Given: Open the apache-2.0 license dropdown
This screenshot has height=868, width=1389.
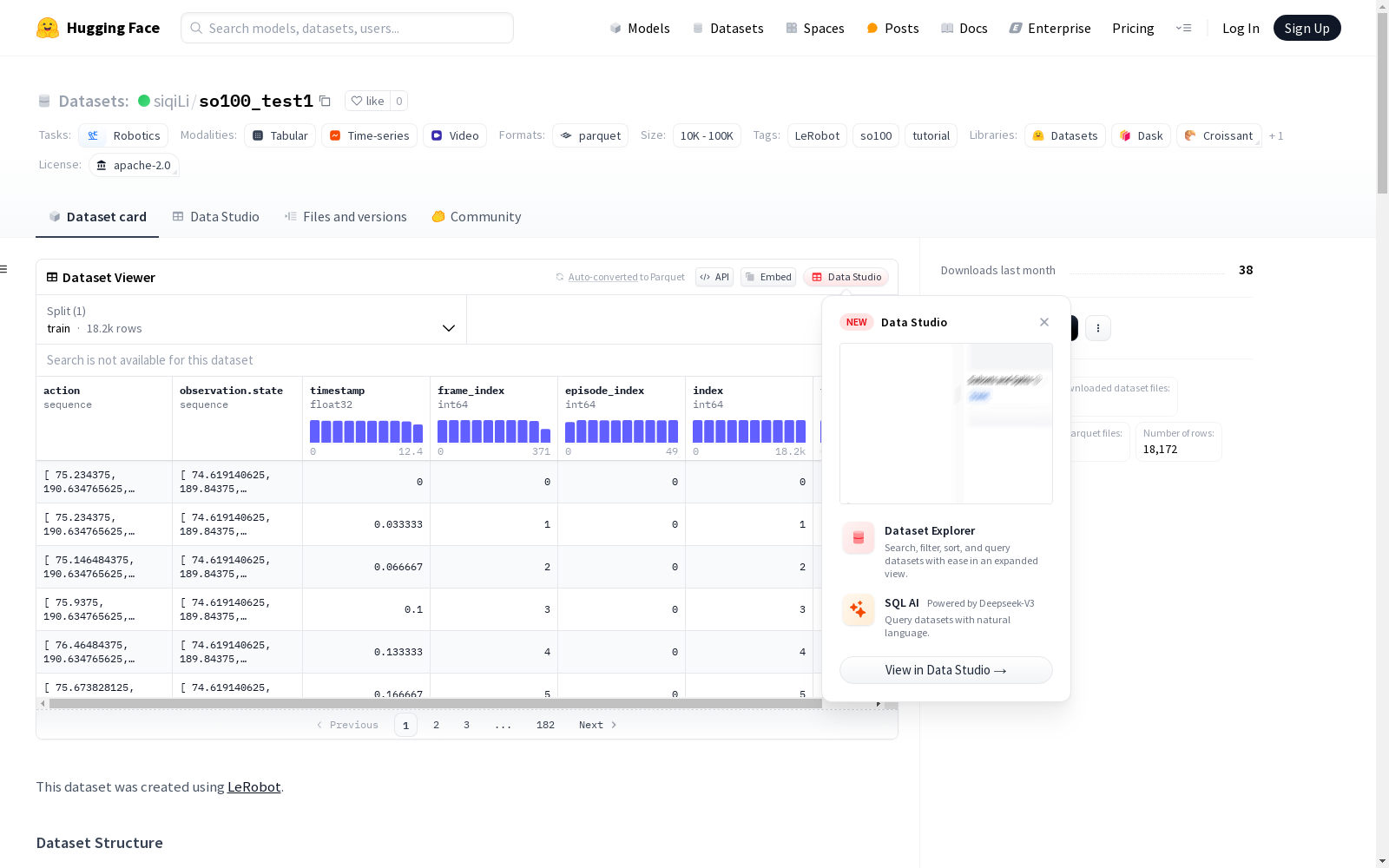Looking at the screenshot, I should coord(134,165).
